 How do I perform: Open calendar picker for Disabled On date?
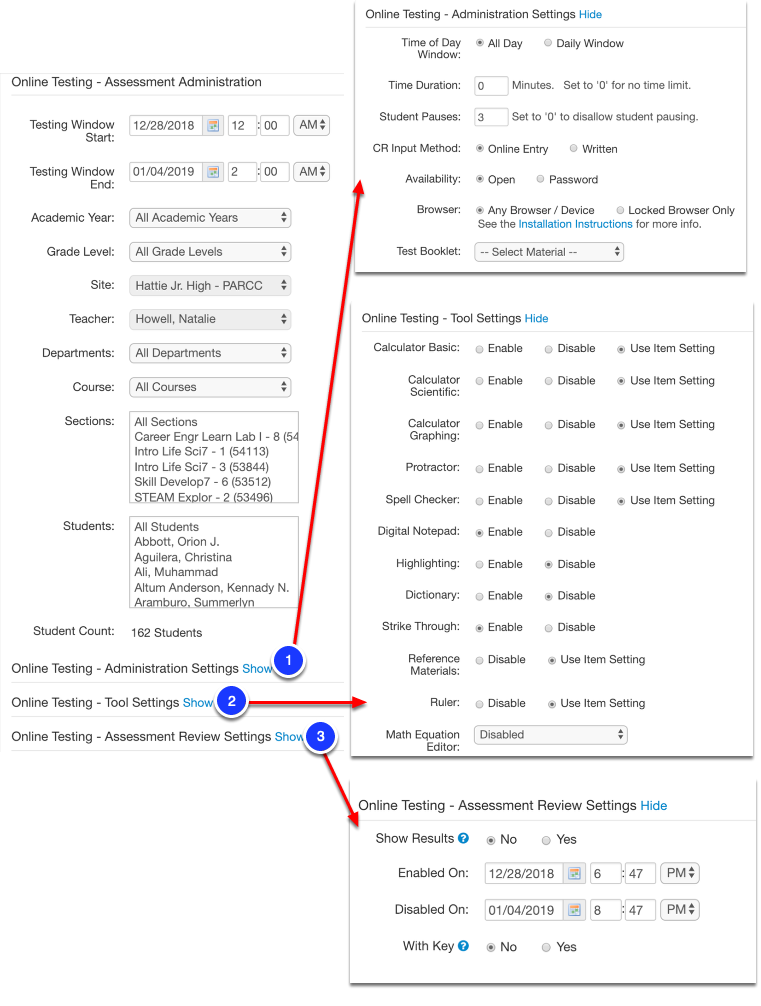click(x=575, y=910)
